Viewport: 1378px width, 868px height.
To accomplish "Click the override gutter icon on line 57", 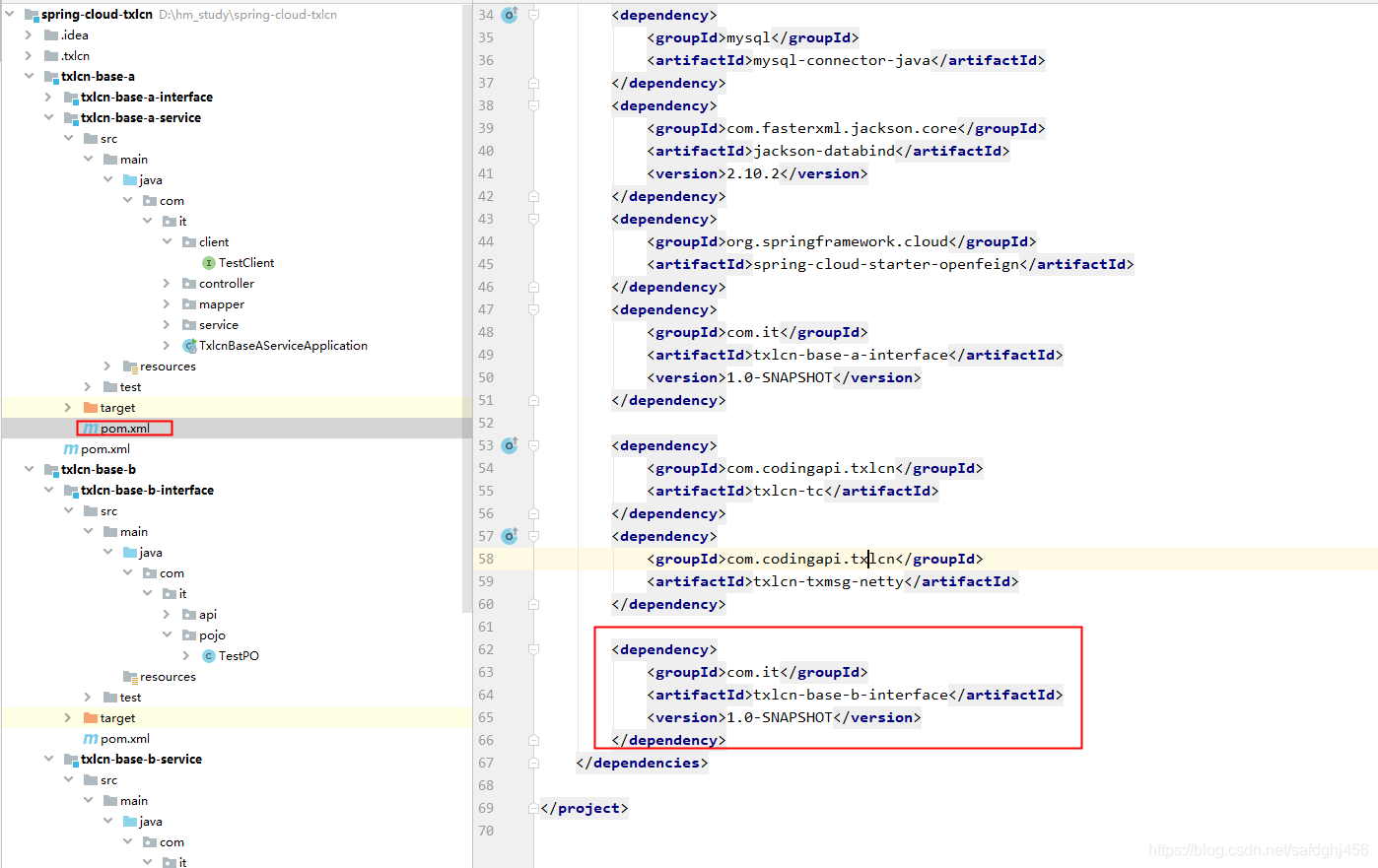I will pyautogui.click(x=510, y=536).
